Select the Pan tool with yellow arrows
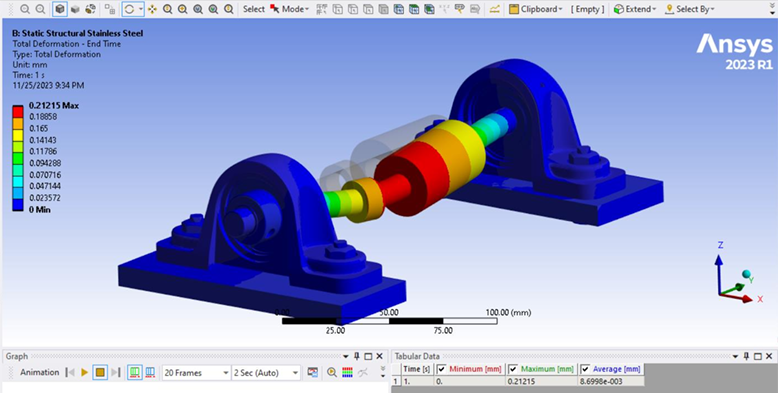The width and height of the screenshot is (778, 395). tap(152, 9)
